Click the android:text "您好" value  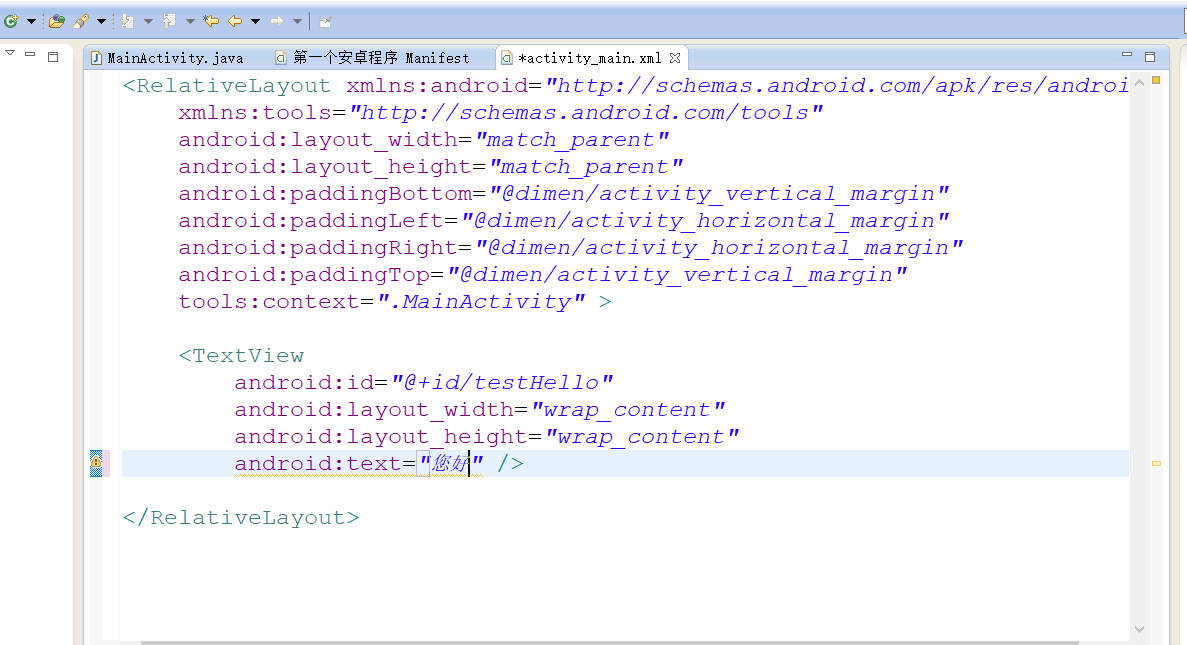coord(451,463)
